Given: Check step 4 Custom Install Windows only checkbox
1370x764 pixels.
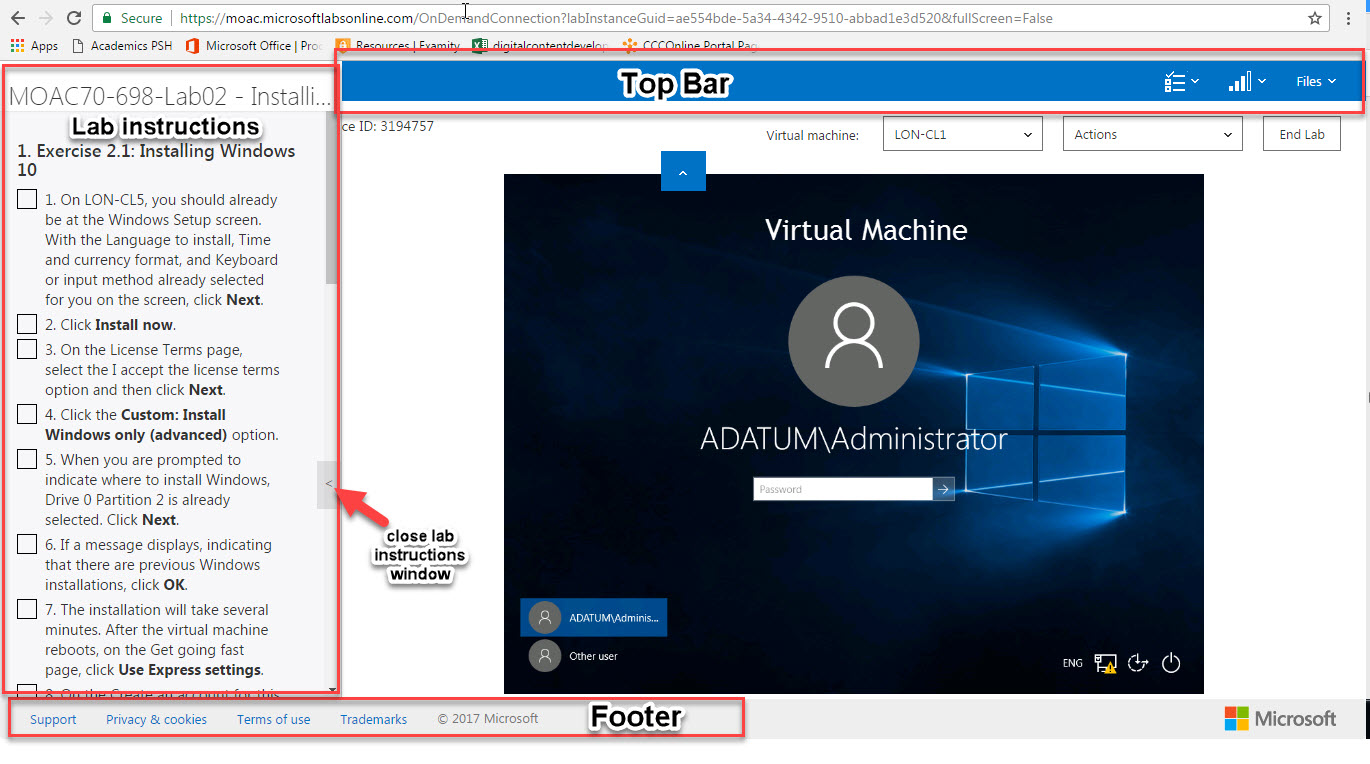Looking at the screenshot, I should pos(28,414).
